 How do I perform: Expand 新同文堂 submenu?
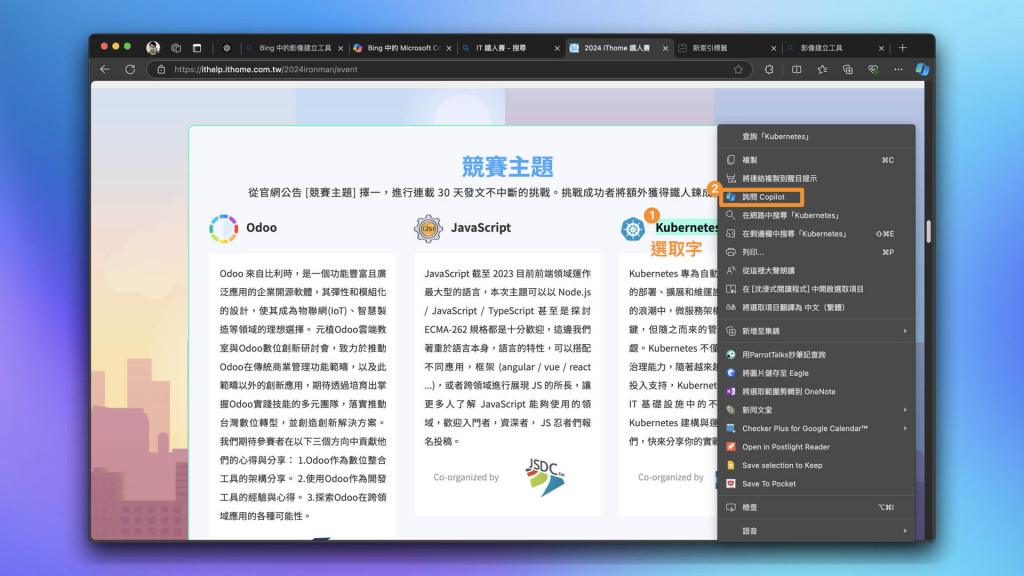816,410
